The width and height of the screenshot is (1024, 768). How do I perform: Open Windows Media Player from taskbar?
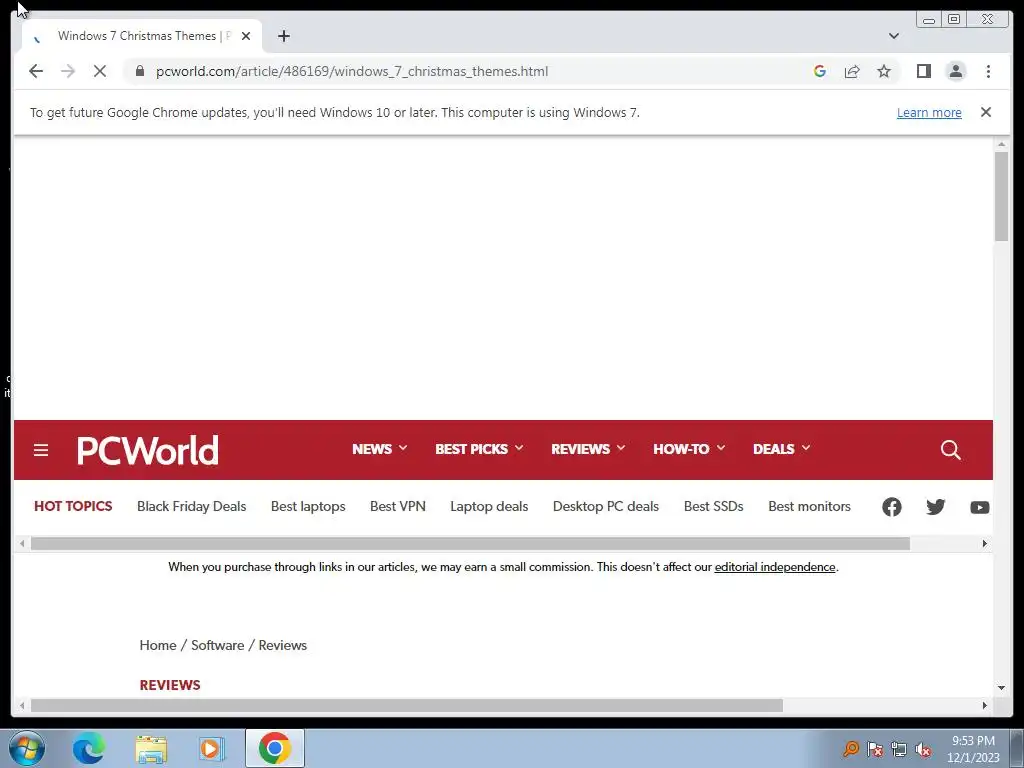pyautogui.click(x=212, y=748)
